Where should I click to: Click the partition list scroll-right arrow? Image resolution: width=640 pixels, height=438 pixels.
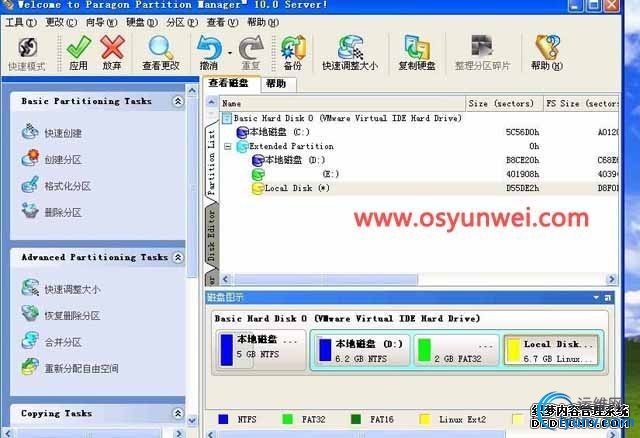[x=611, y=280]
